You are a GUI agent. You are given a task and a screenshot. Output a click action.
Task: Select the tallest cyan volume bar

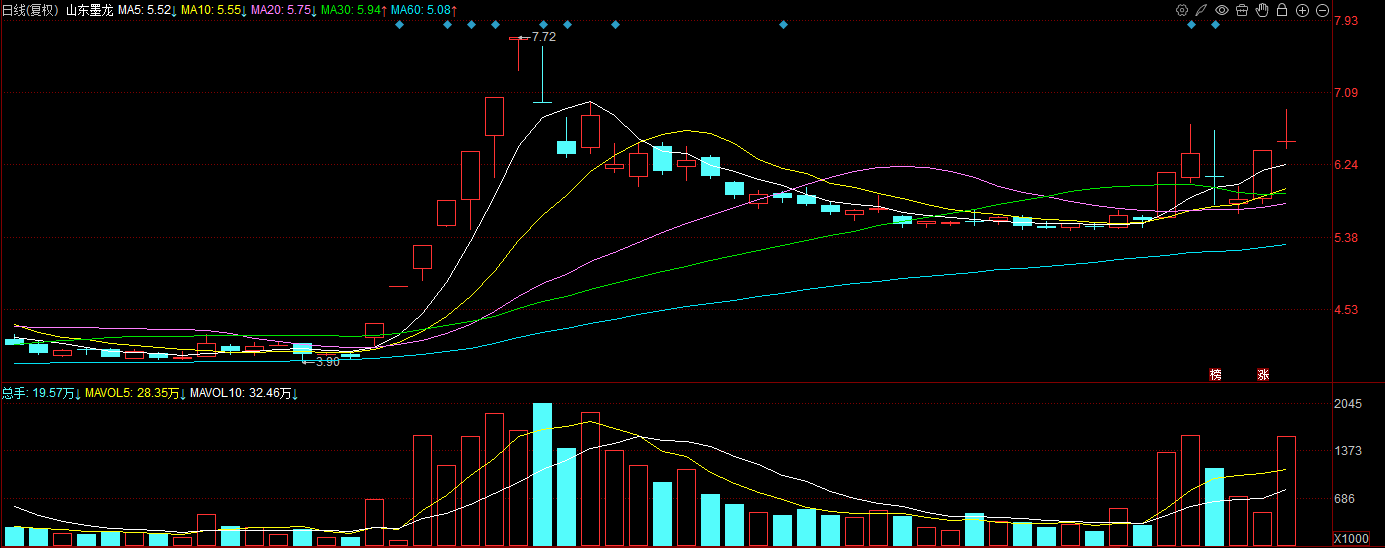click(543, 474)
